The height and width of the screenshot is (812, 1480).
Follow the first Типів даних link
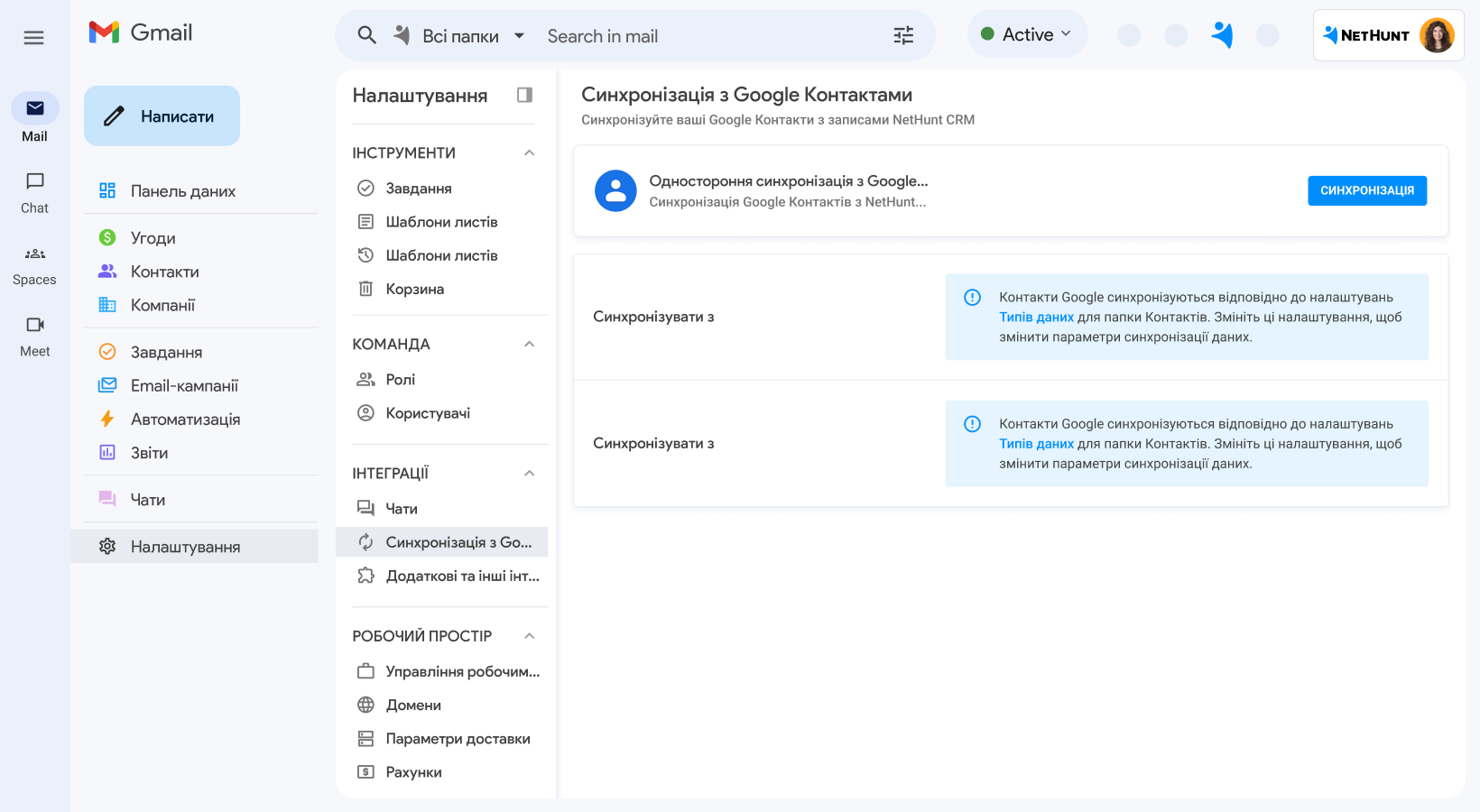pos(1036,317)
